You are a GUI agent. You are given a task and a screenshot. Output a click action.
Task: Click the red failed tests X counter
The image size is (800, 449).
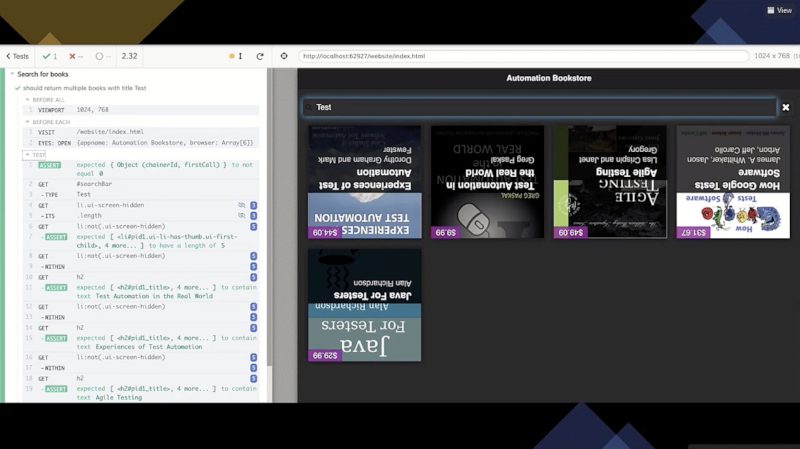pyautogui.click(x=78, y=56)
